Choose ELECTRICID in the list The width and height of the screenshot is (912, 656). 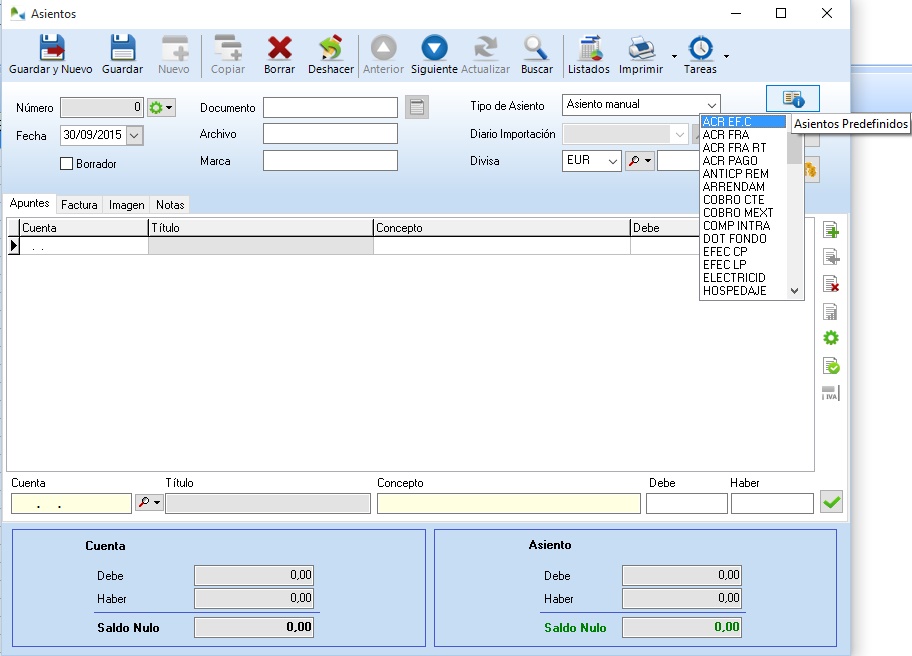tap(734, 278)
